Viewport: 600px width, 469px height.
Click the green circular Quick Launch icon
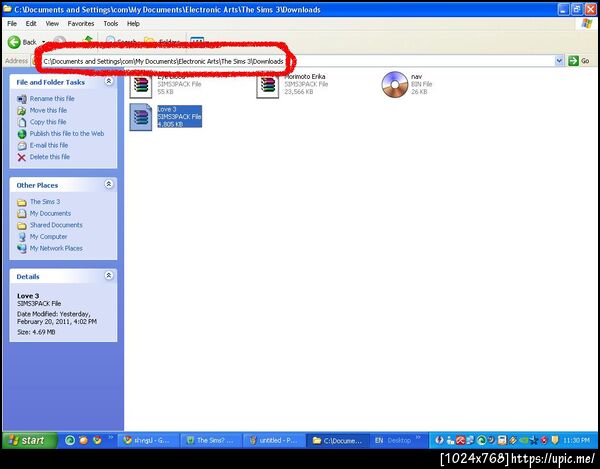[70, 440]
